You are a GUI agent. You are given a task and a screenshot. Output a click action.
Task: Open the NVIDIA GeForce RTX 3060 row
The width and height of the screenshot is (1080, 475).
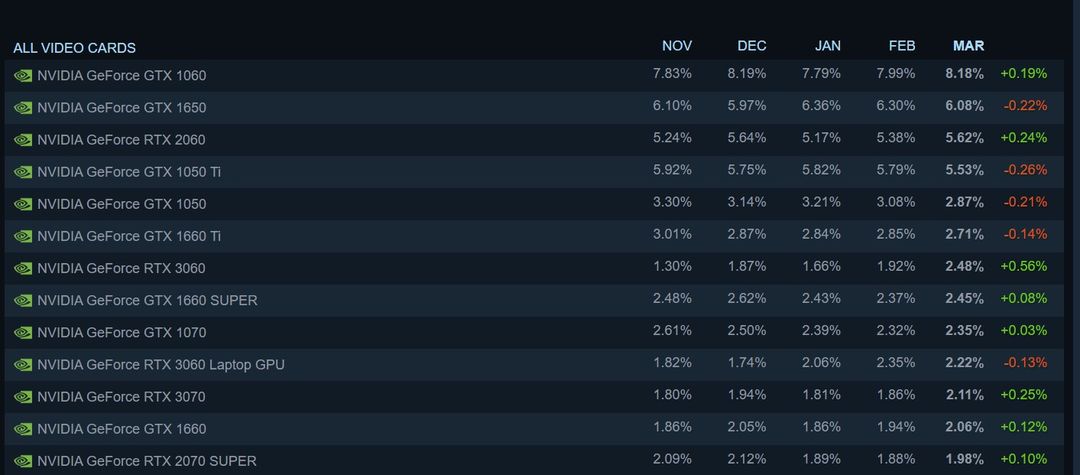click(x=534, y=268)
